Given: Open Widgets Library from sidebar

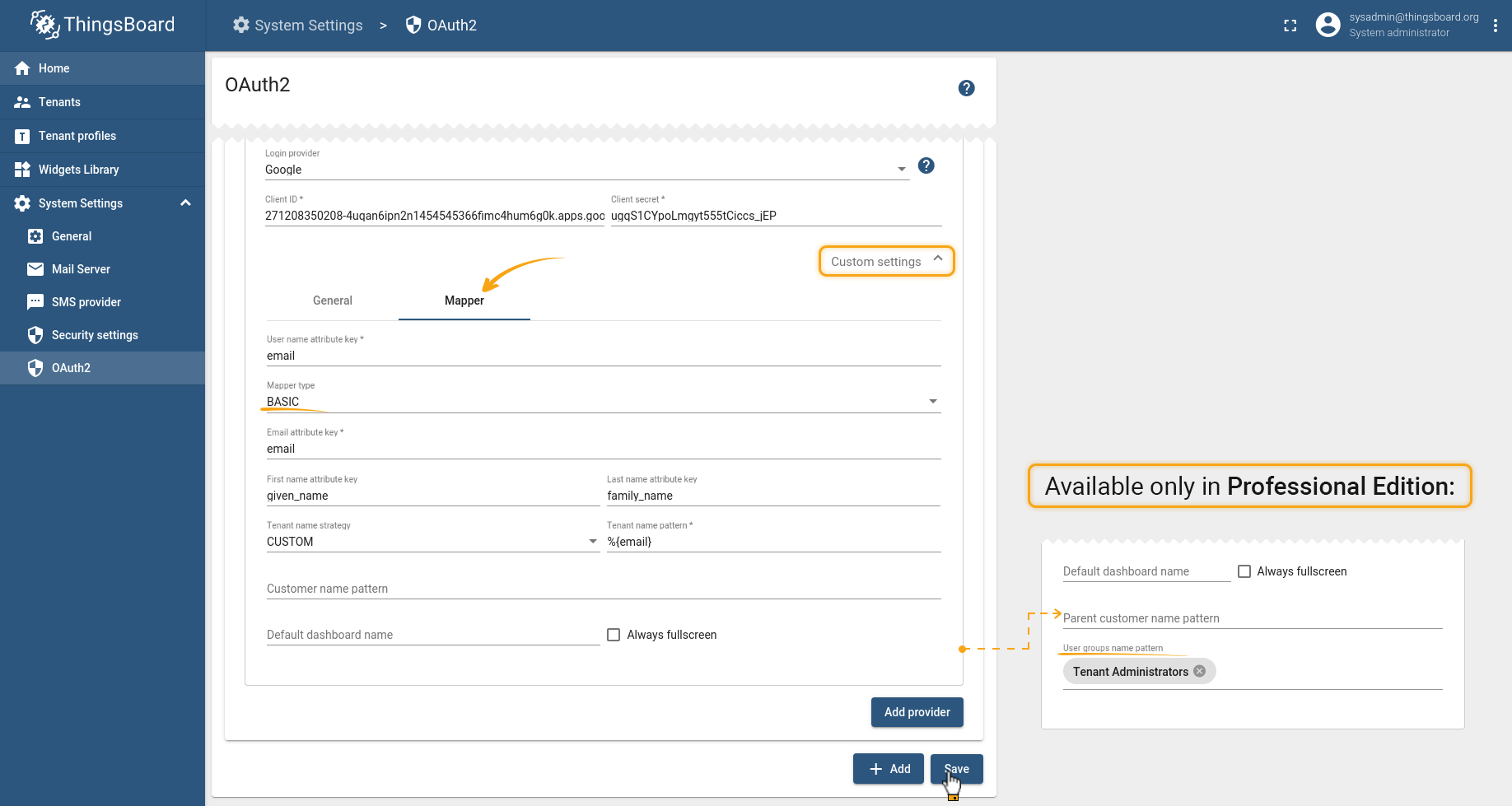Looking at the screenshot, I should coord(79,170).
